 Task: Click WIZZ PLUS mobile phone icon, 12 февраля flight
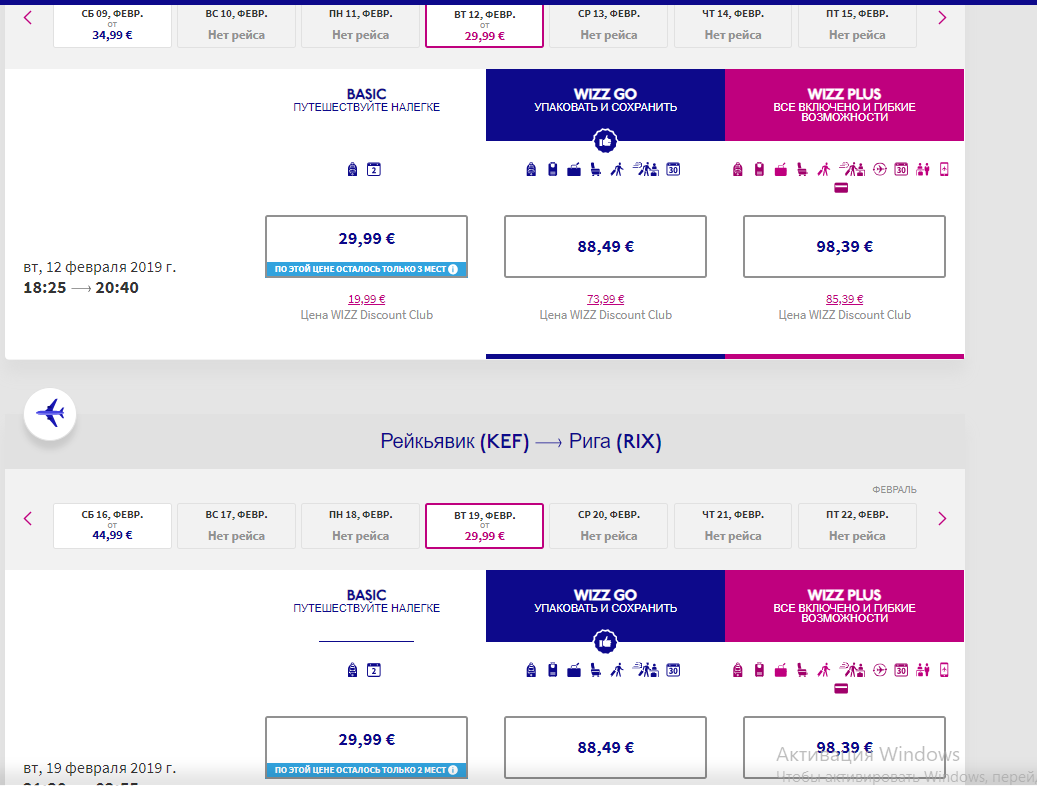click(944, 169)
